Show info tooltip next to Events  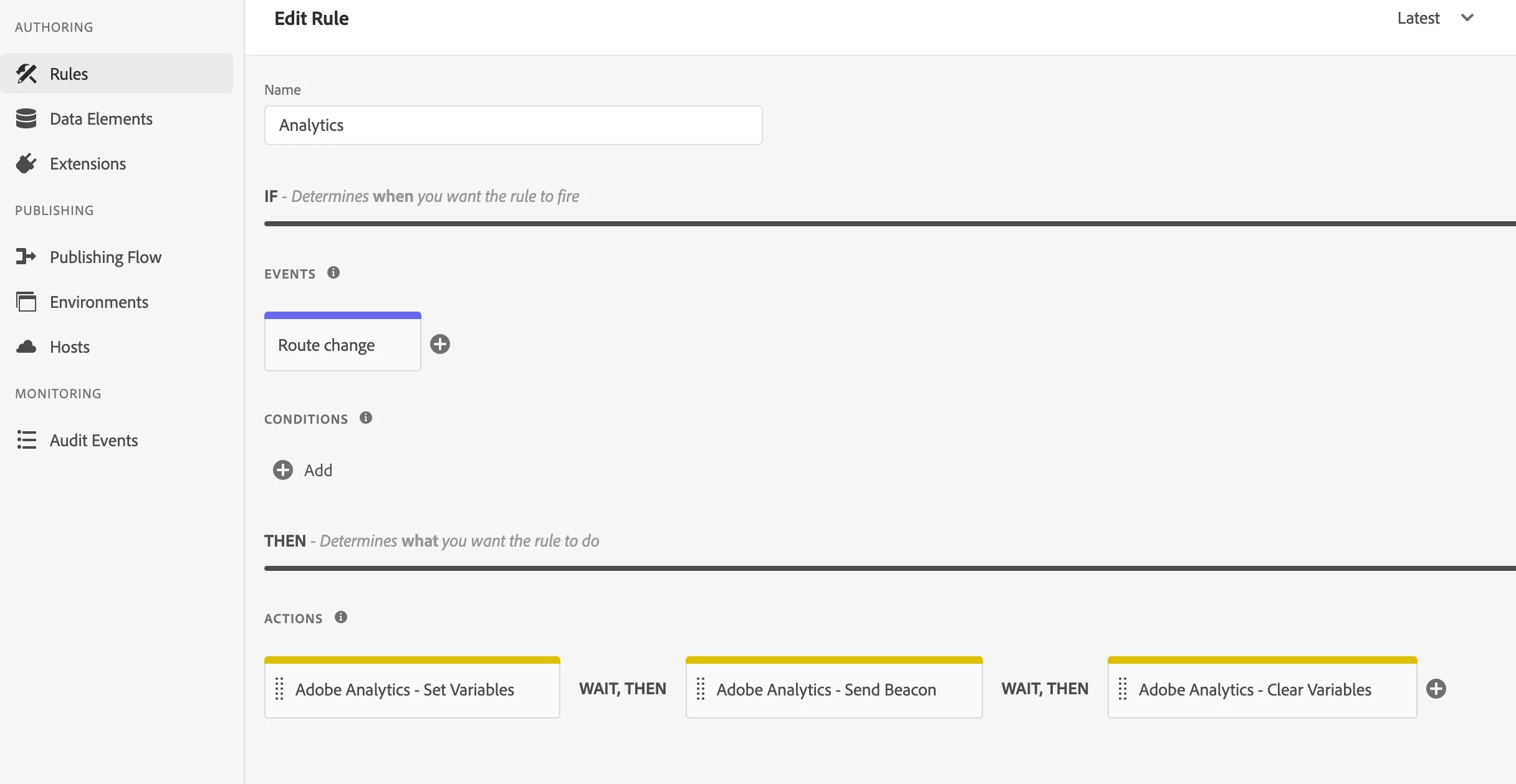tap(333, 272)
